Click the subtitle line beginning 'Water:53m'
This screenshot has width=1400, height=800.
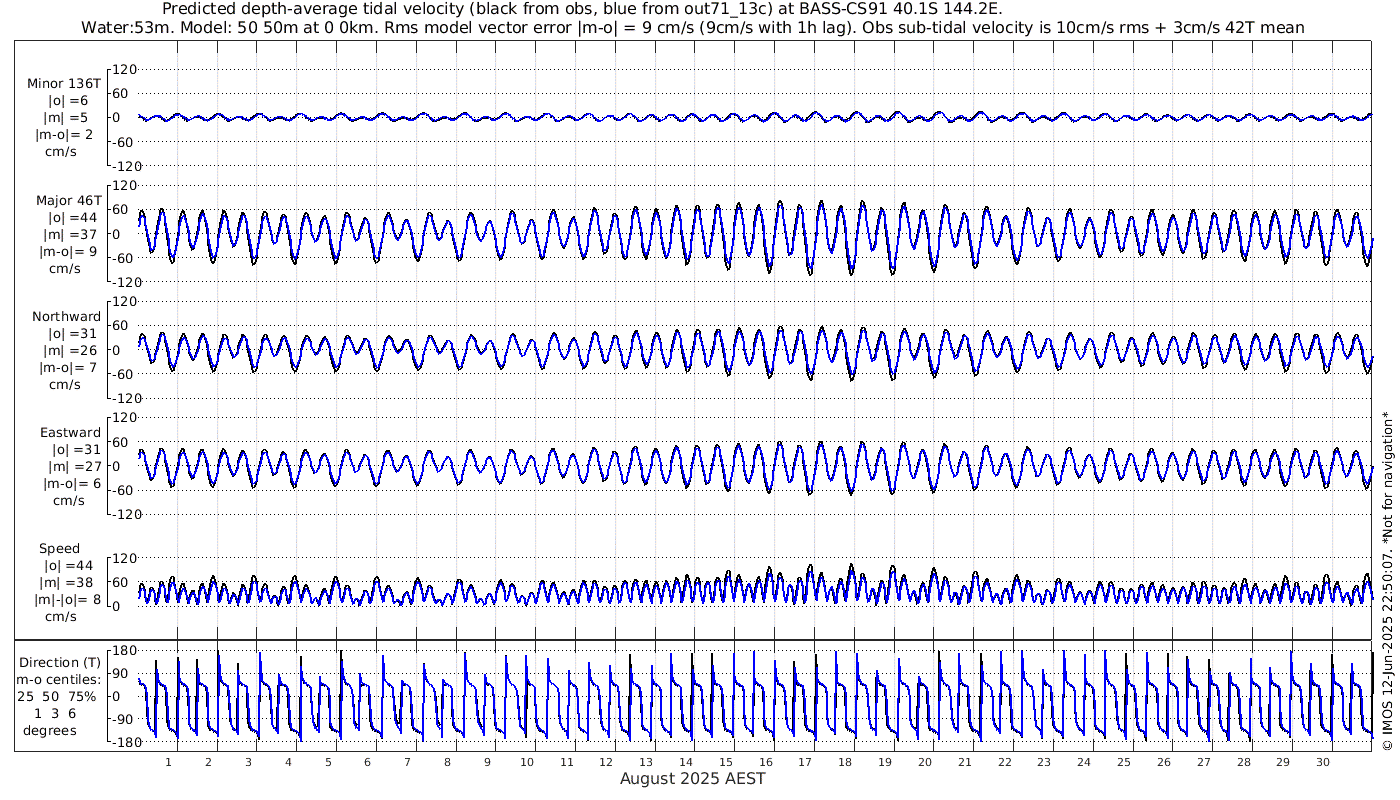(x=692, y=27)
